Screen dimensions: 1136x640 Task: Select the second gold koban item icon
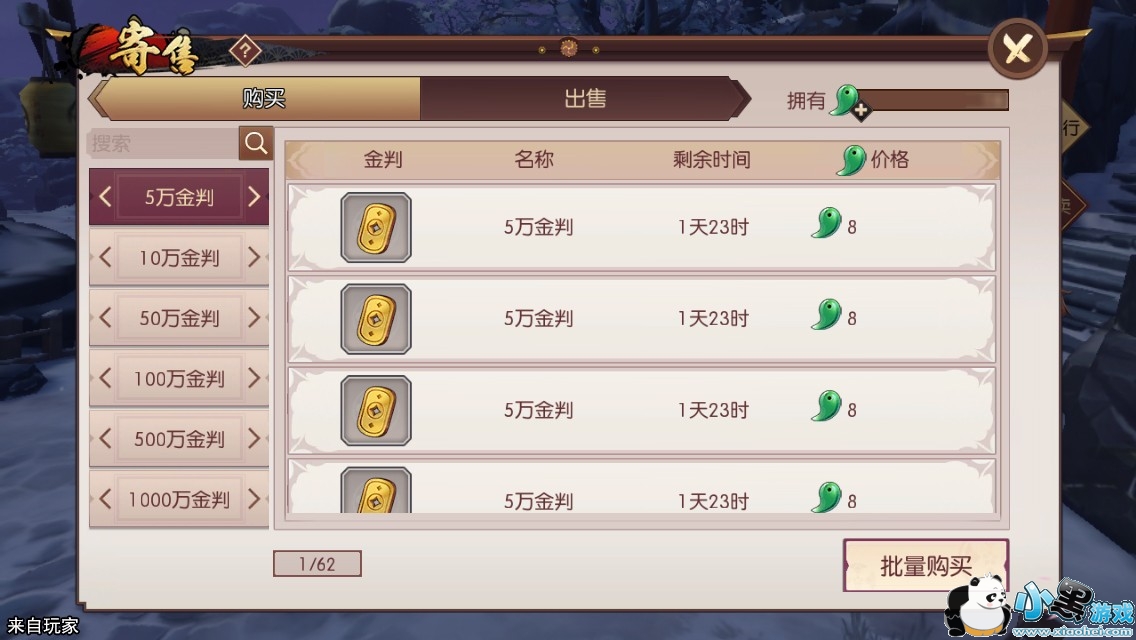pyautogui.click(x=376, y=319)
